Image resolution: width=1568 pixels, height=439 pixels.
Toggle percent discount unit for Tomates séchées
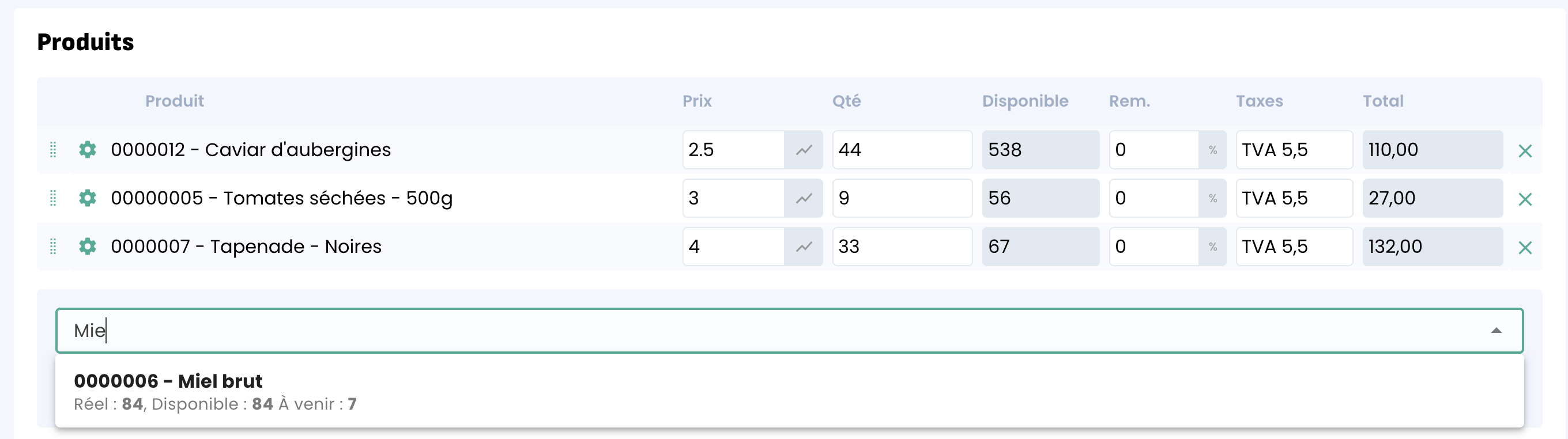click(1212, 198)
